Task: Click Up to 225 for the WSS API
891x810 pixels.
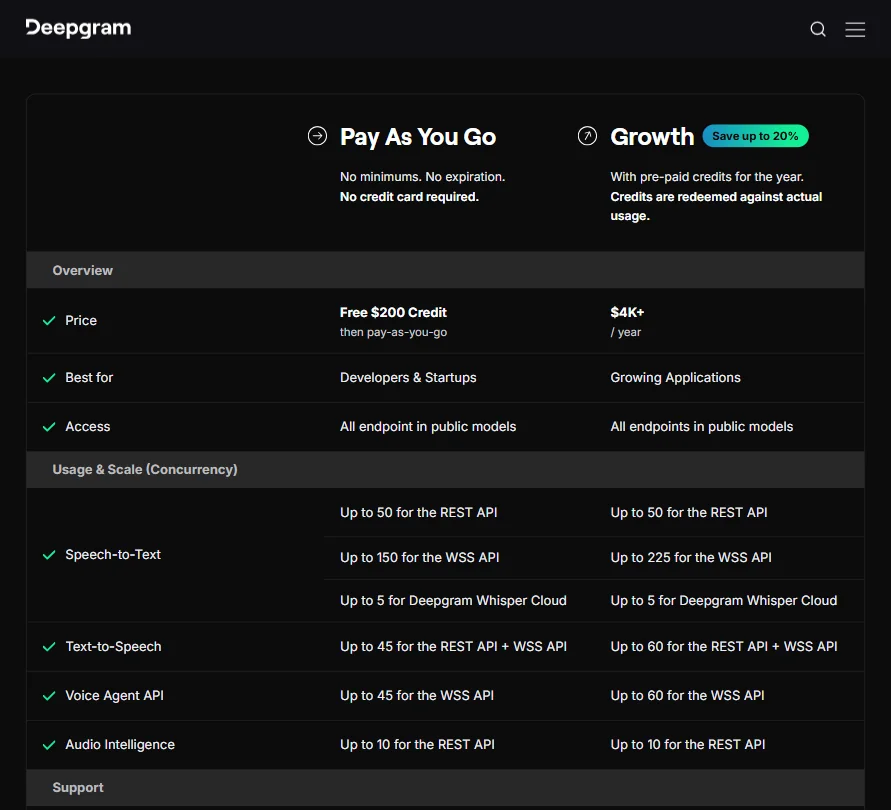Action: point(690,557)
